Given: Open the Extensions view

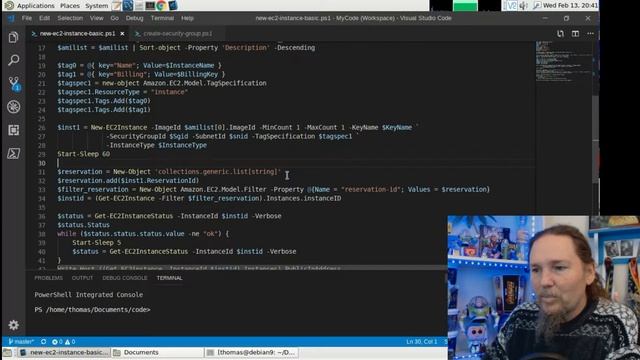Looking at the screenshot, I should point(13,130).
